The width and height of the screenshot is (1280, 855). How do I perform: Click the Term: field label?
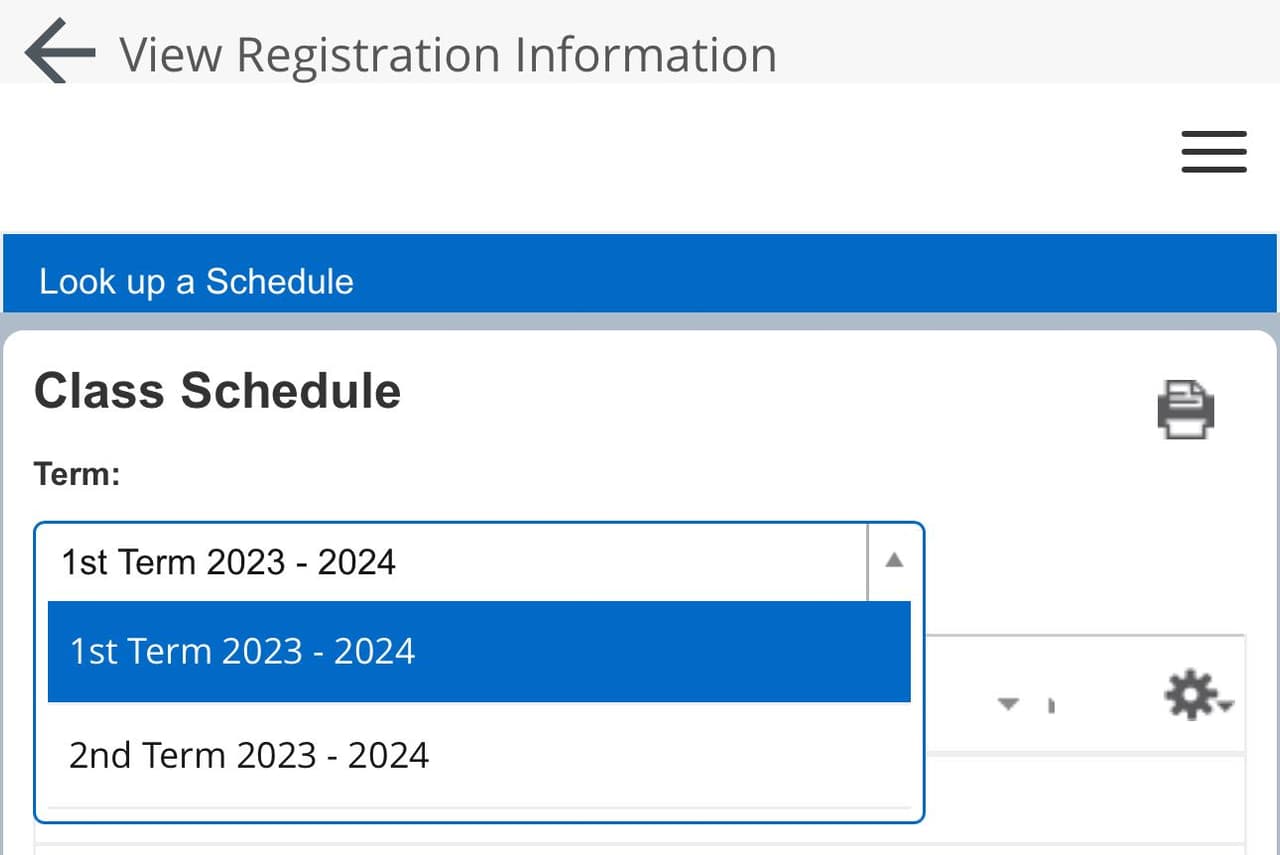tap(77, 473)
